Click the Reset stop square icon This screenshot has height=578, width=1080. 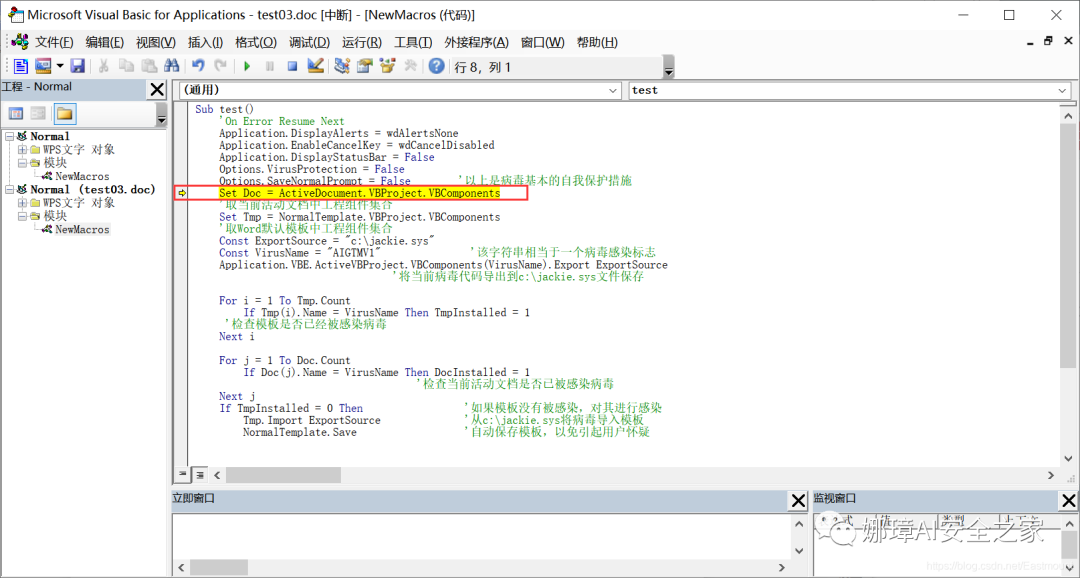292,66
